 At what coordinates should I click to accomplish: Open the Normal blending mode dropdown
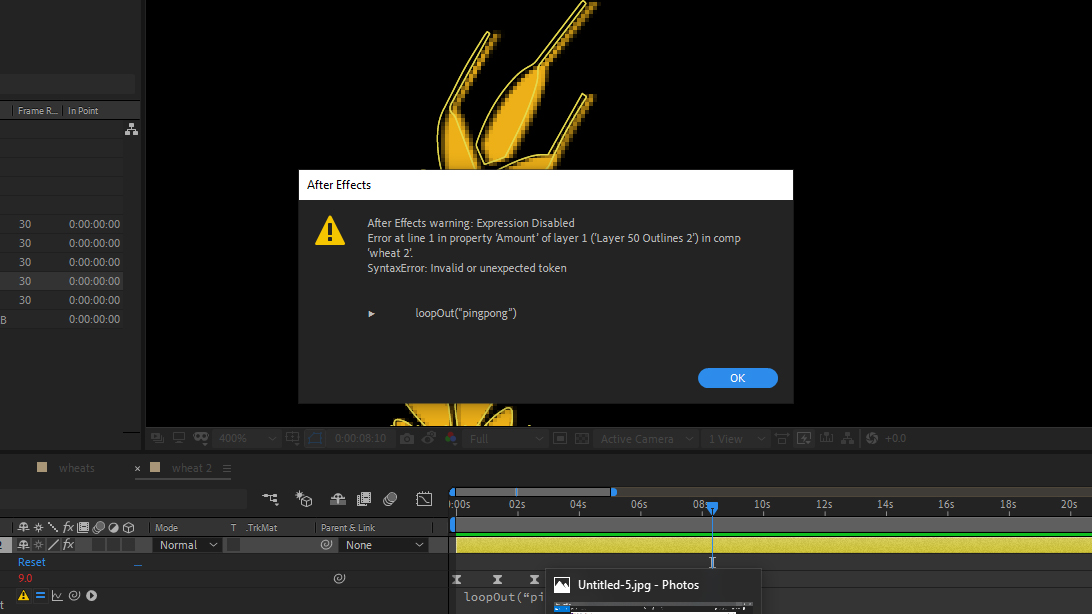click(188, 545)
